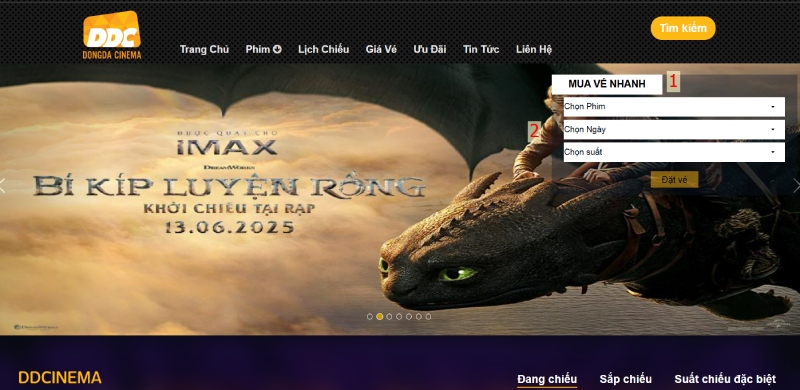Go to Giá Vé page
Image resolution: width=800 pixels, height=390 pixels.
pos(381,50)
